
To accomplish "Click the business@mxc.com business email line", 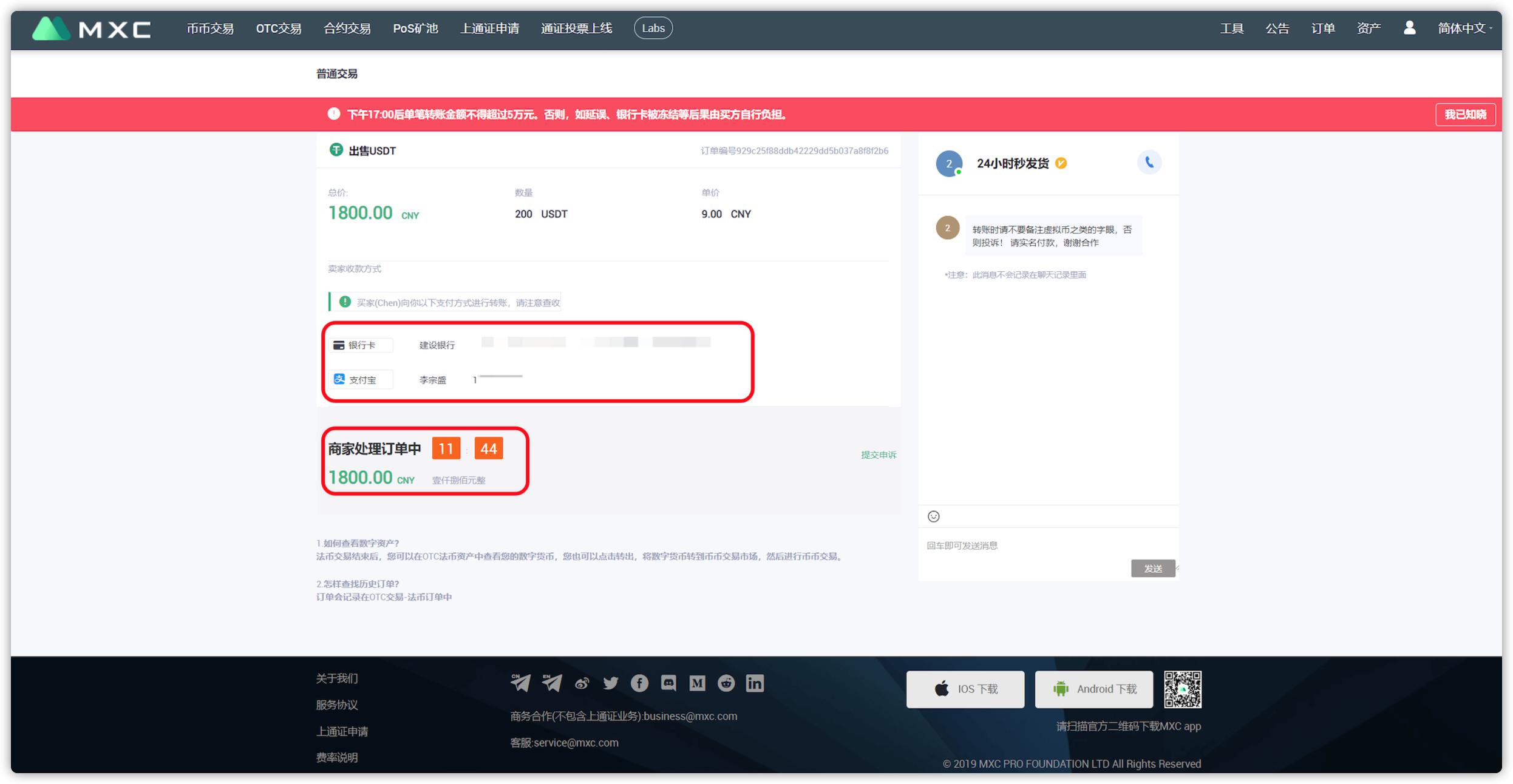I will click(624, 716).
